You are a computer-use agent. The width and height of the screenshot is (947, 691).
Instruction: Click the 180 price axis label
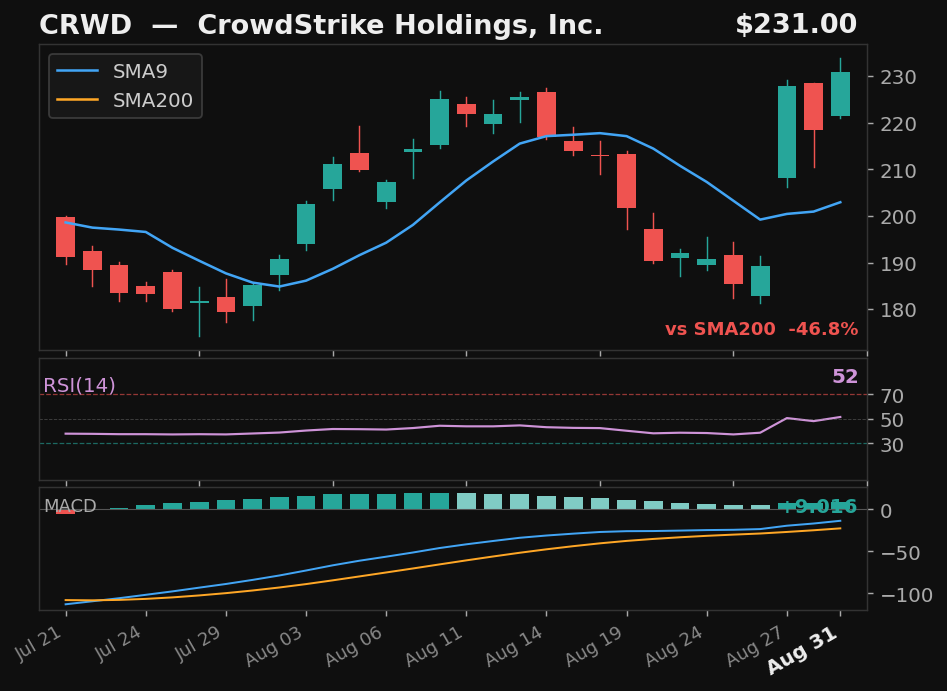(x=899, y=310)
